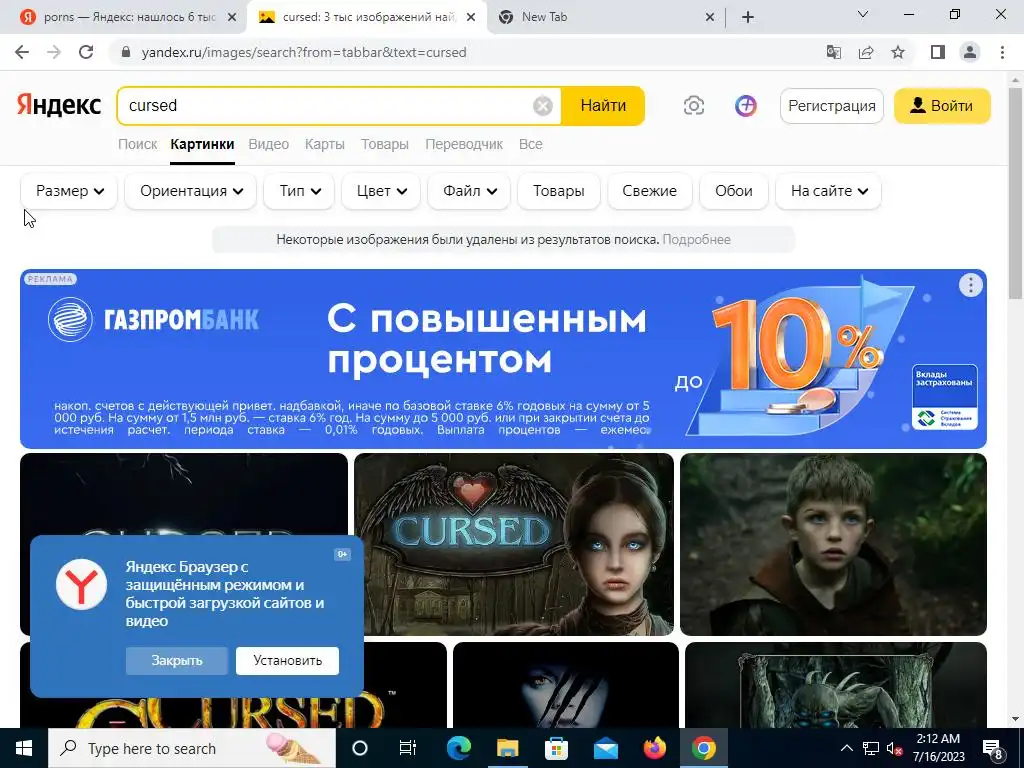
Task: Open the Chrome side panel icon
Action: (938, 52)
